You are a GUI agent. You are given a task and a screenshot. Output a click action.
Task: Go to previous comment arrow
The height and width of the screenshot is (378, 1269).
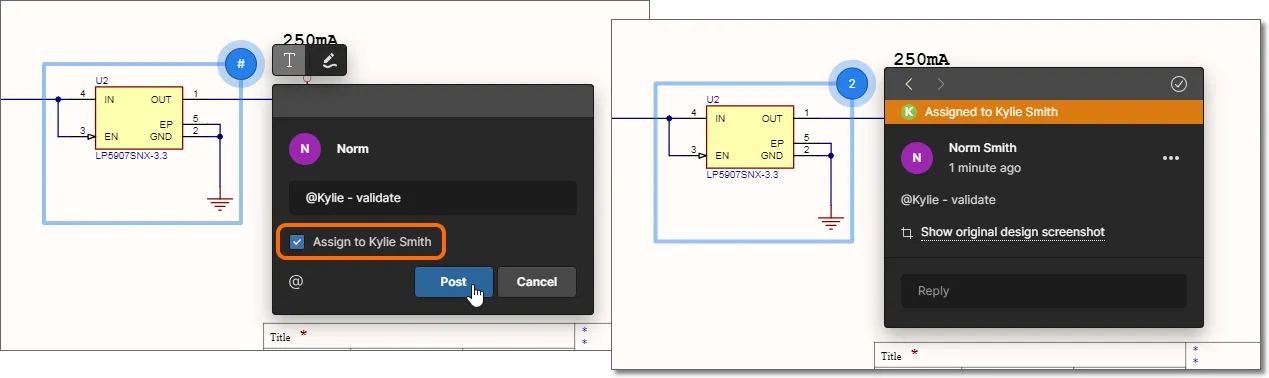[x=909, y=84]
